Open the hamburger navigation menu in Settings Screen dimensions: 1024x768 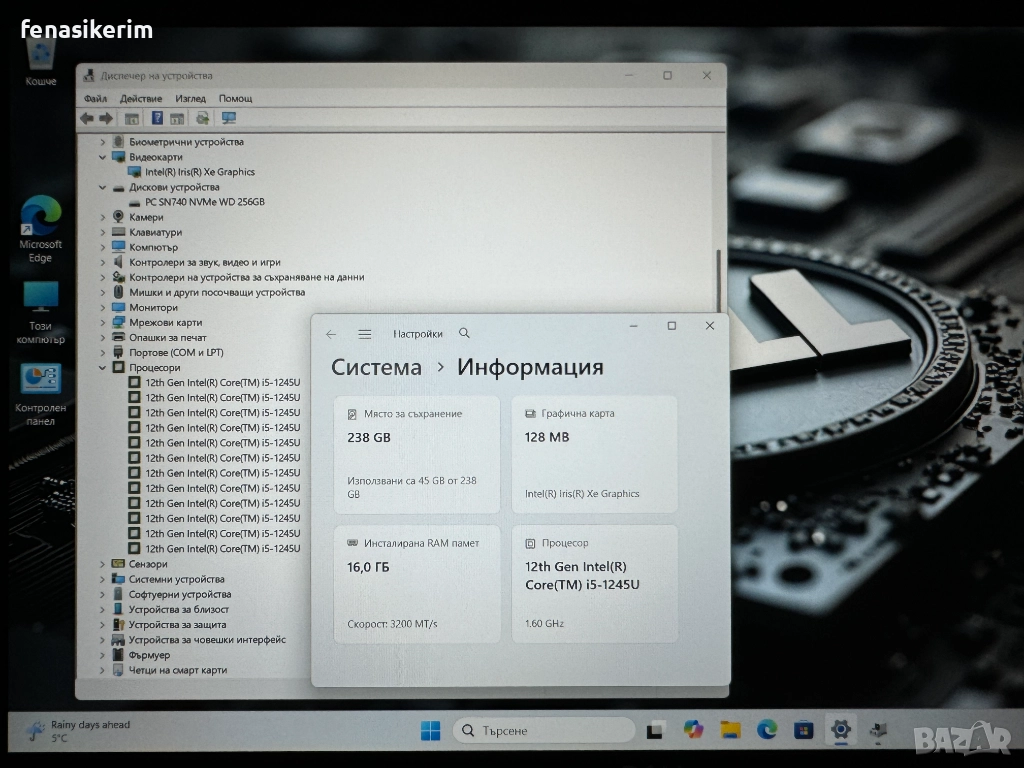coord(365,334)
